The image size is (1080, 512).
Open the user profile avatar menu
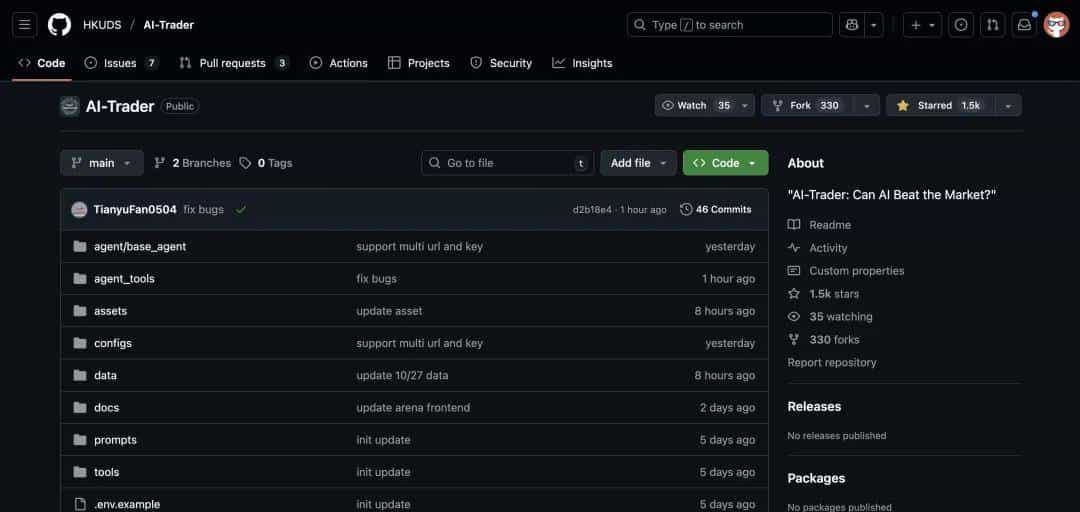coord(1056,25)
